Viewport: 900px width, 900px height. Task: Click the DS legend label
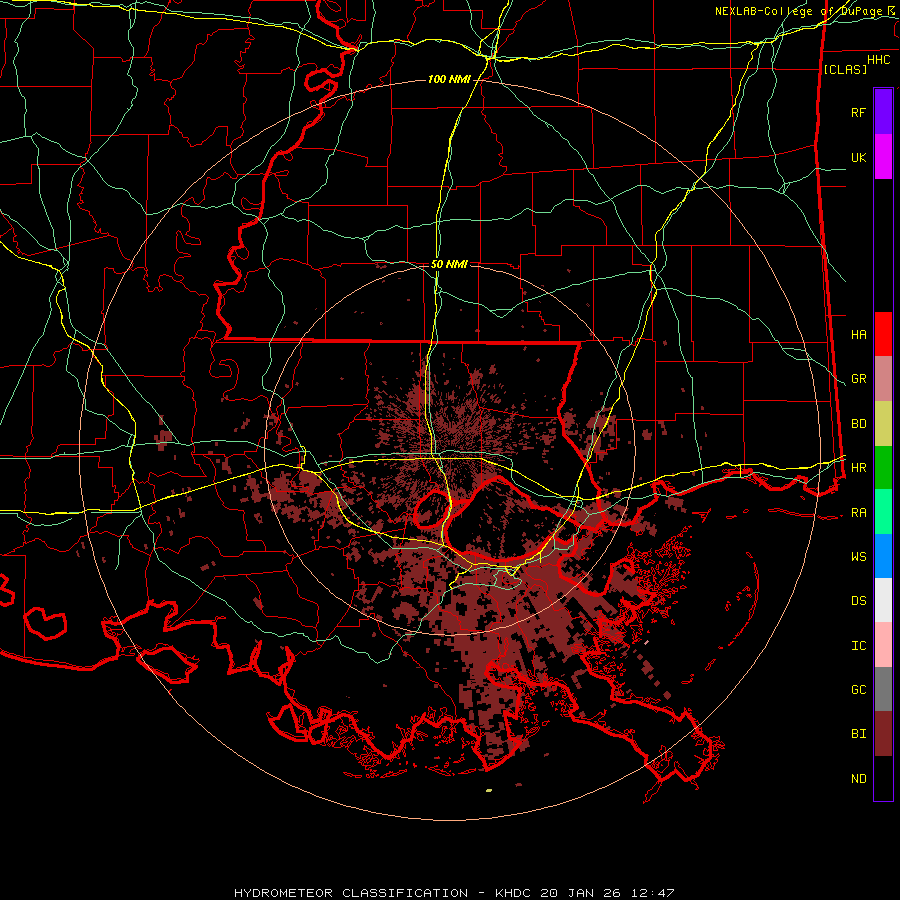click(859, 601)
